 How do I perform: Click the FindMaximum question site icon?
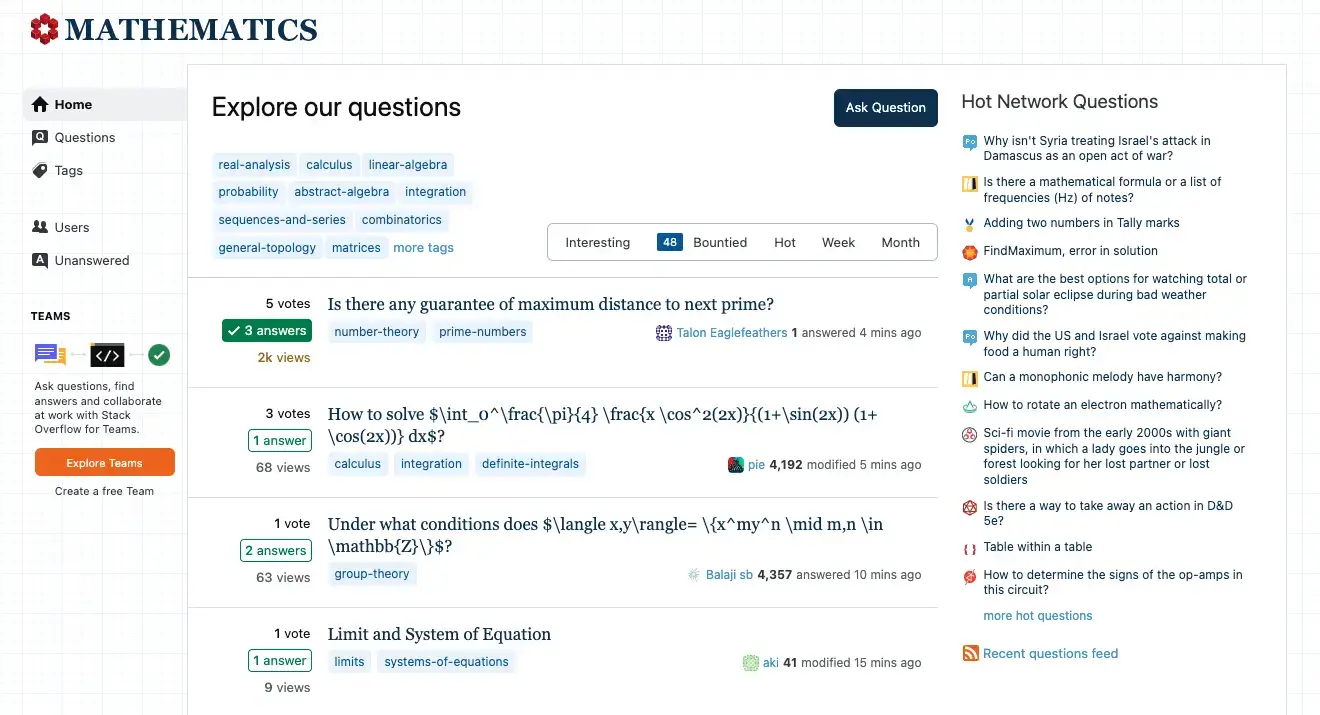tap(969, 252)
